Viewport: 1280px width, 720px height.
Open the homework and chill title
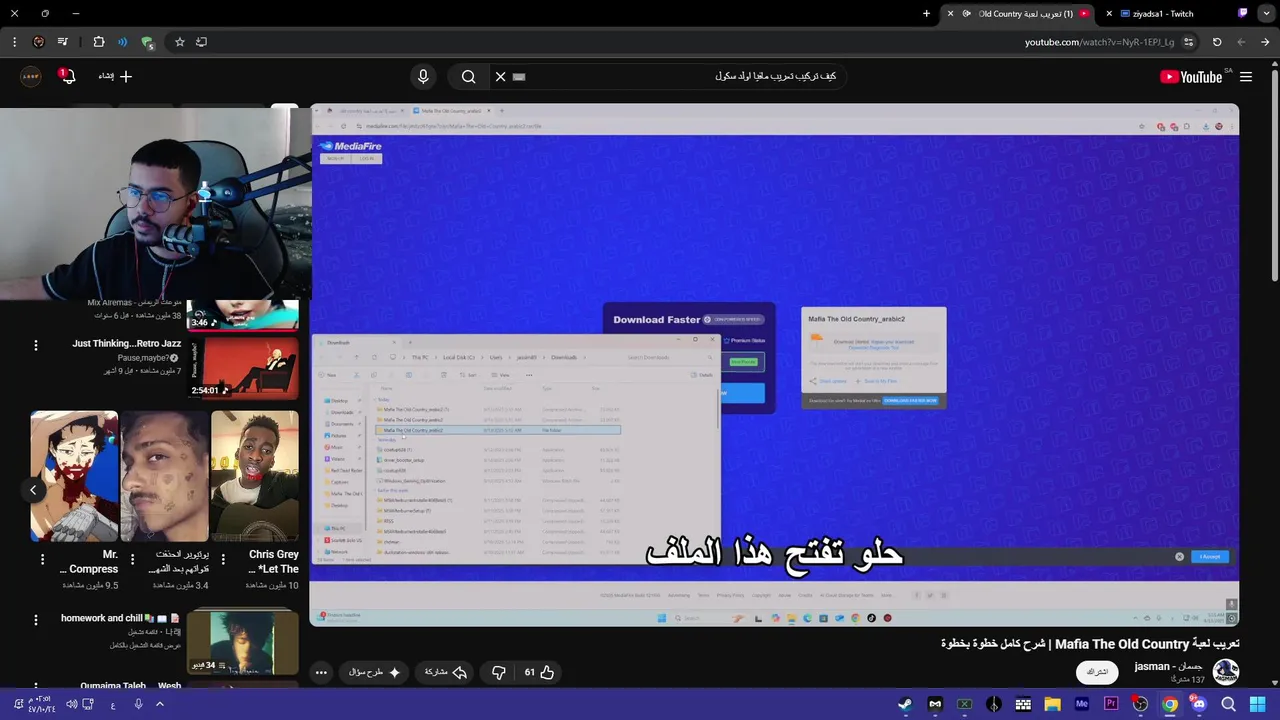(121, 618)
